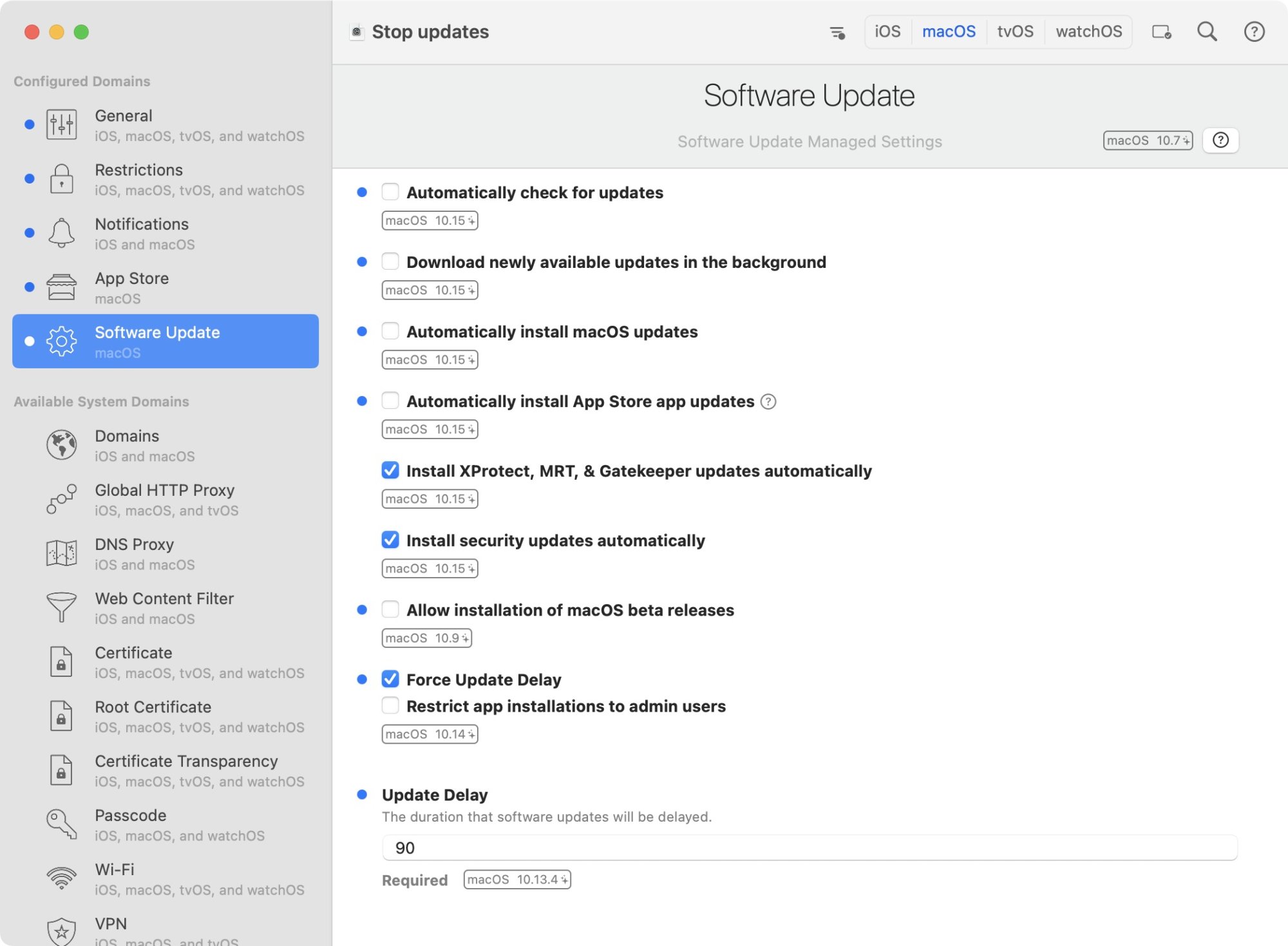
Task: Open Notifications bell icon
Action: (x=61, y=233)
